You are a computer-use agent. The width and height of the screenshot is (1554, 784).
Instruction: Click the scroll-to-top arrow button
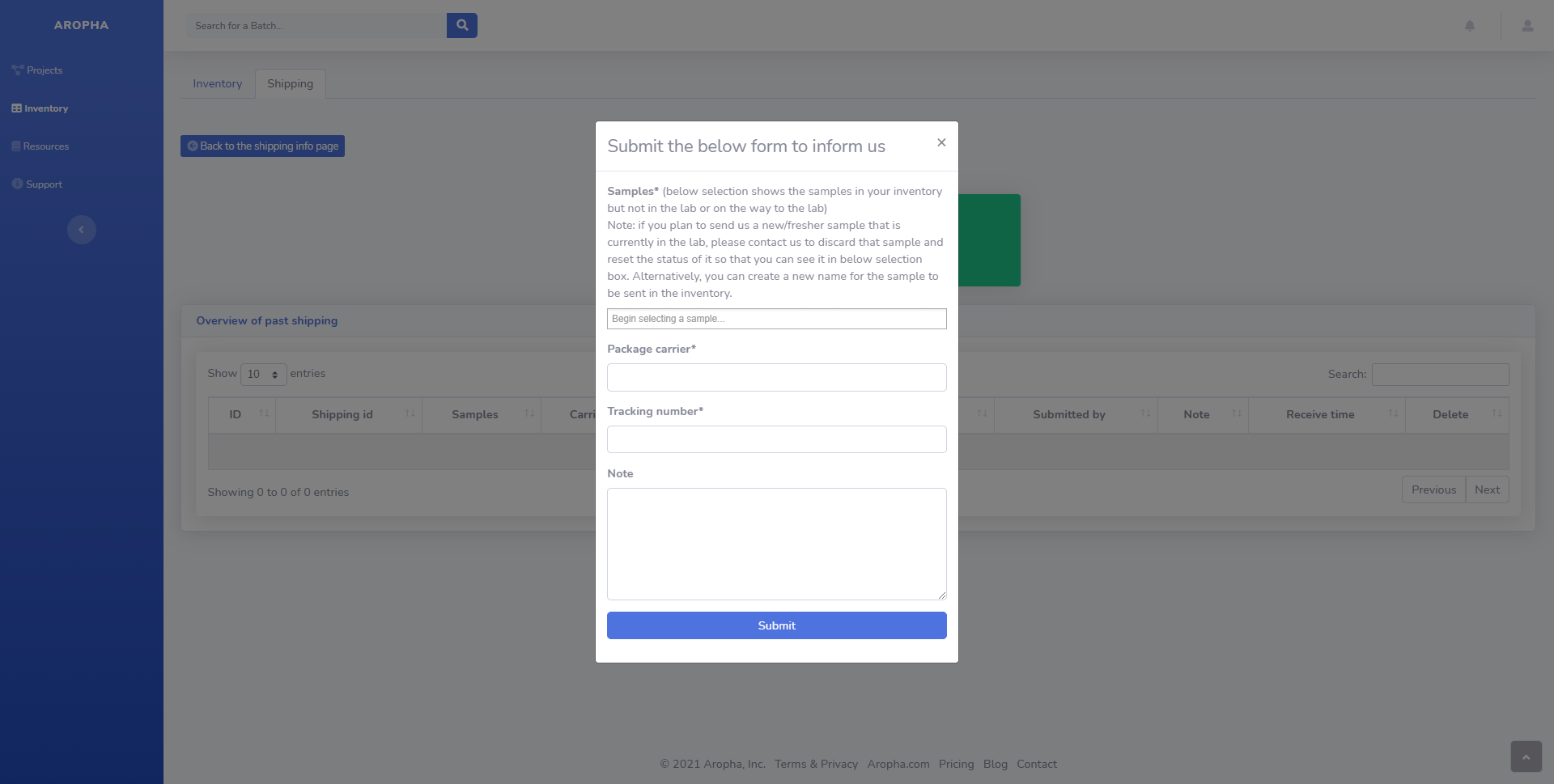(1526, 756)
